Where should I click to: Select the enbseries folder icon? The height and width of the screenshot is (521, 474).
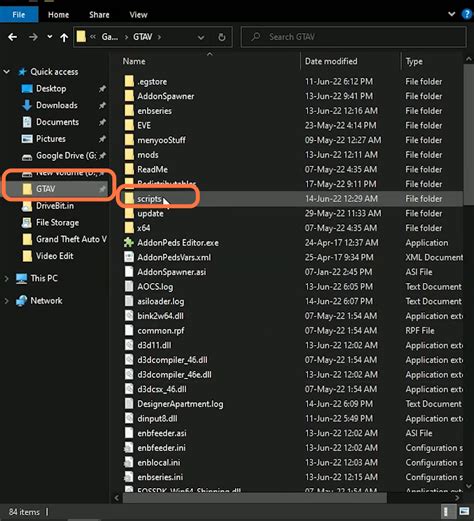coord(129,111)
